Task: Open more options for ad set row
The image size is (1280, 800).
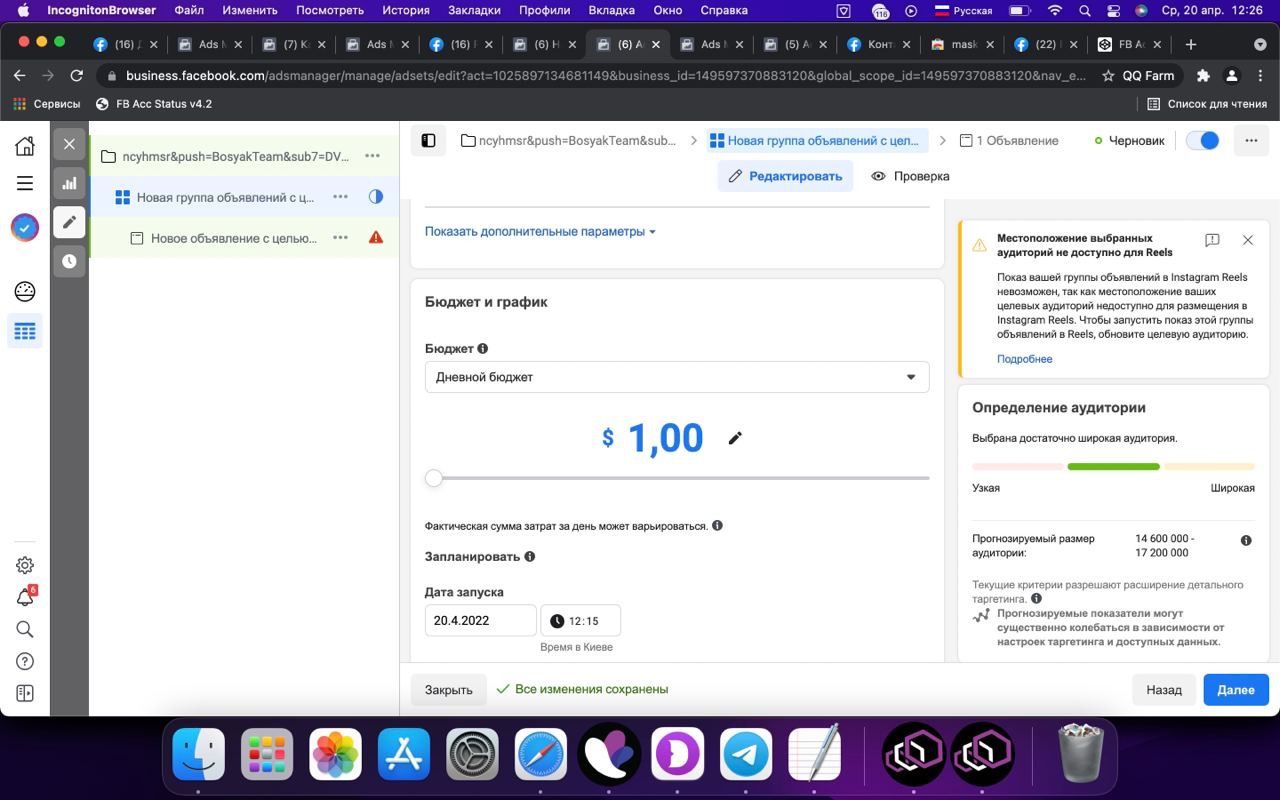Action: tap(340, 197)
